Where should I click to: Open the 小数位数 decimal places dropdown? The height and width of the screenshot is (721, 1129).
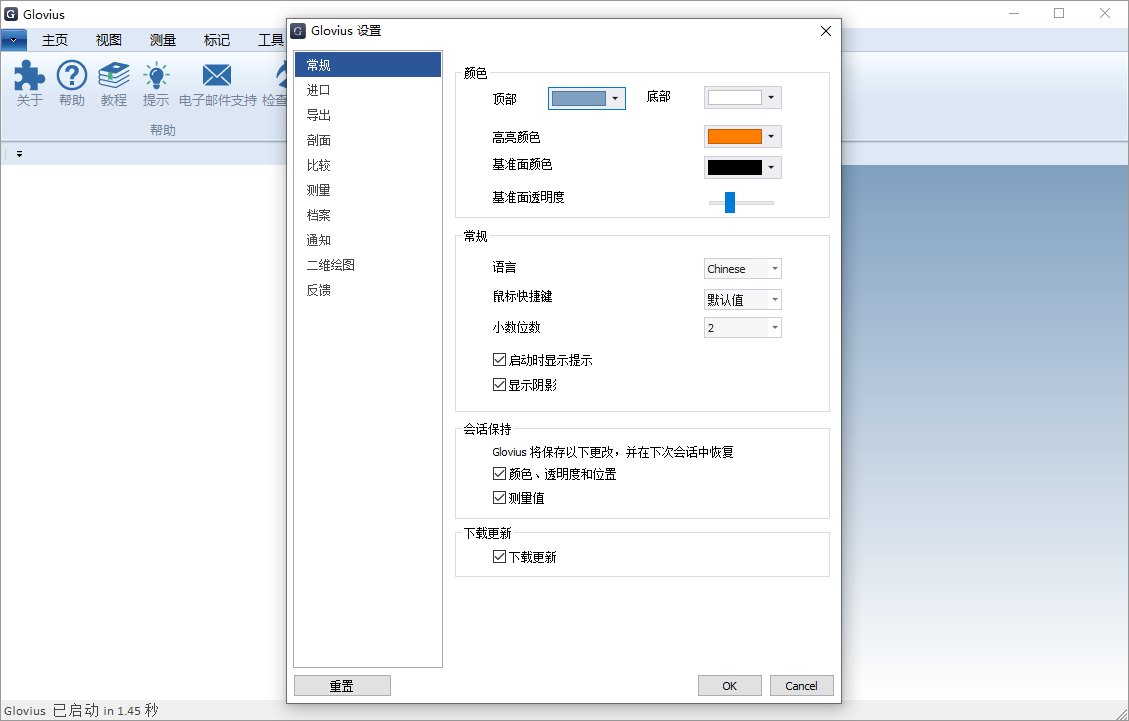pyautogui.click(x=742, y=328)
